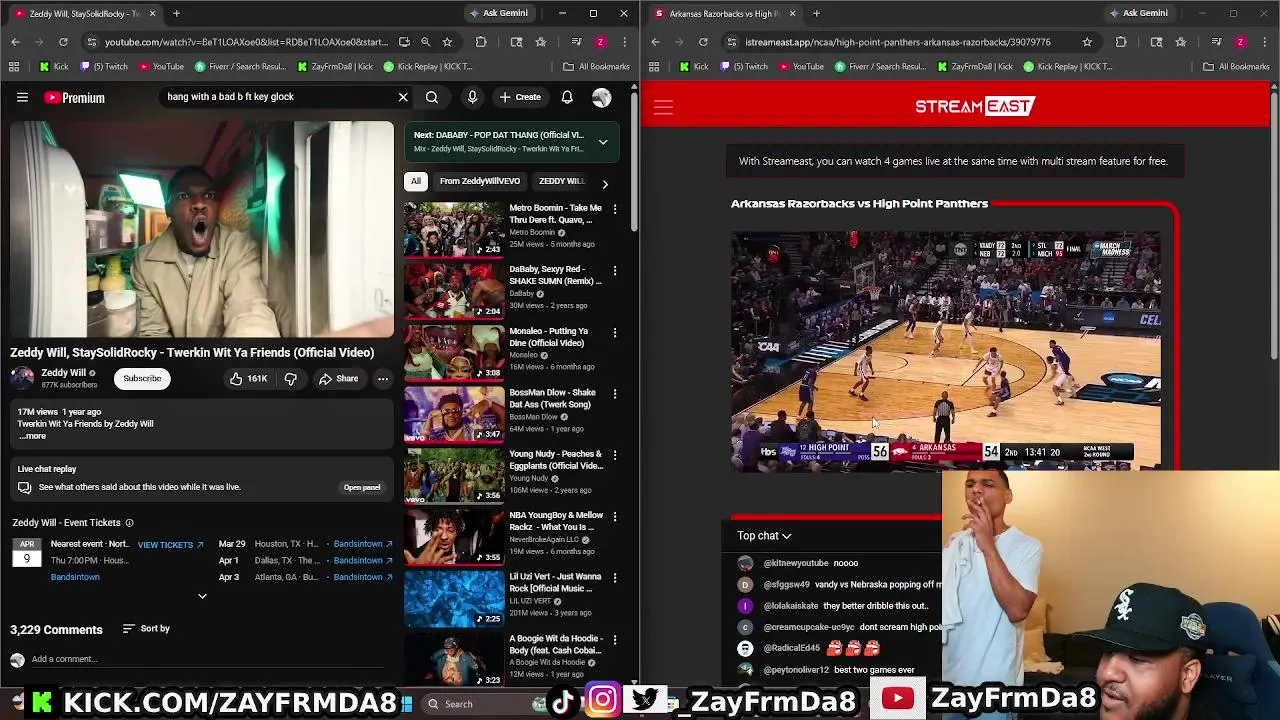Expand more event dates chevron
This screenshot has width=1280, height=720.
(x=202, y=596)
